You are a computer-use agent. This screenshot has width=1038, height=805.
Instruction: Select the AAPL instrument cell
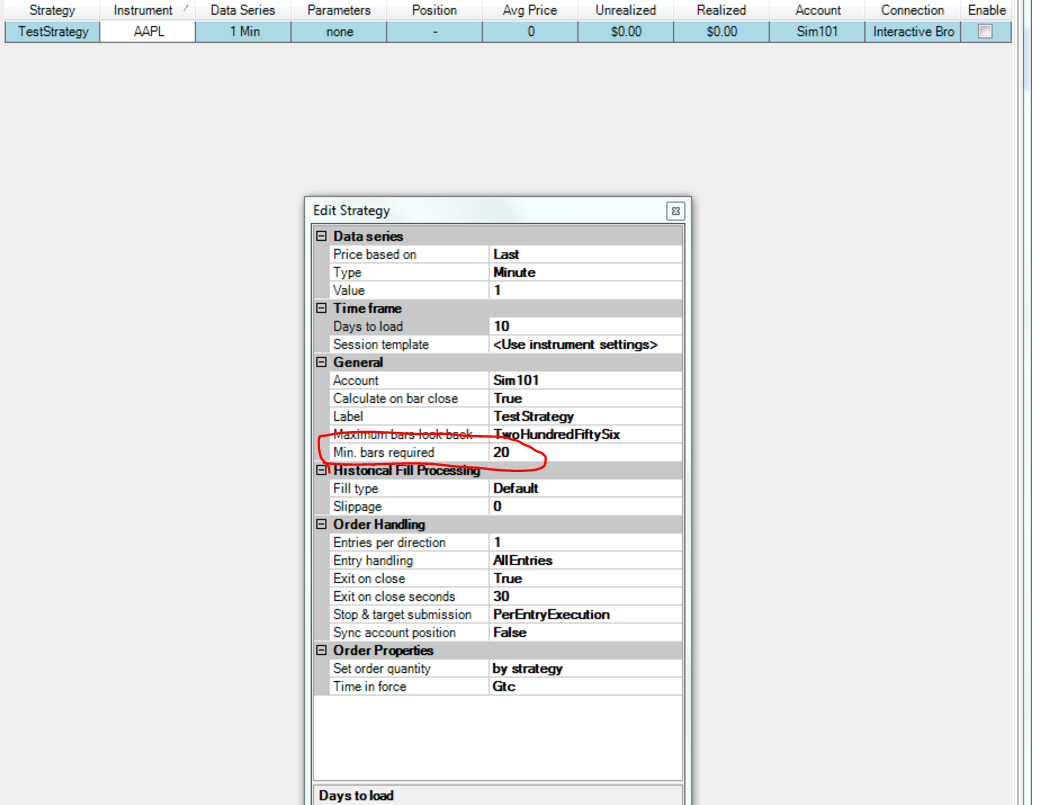[148, 31]
